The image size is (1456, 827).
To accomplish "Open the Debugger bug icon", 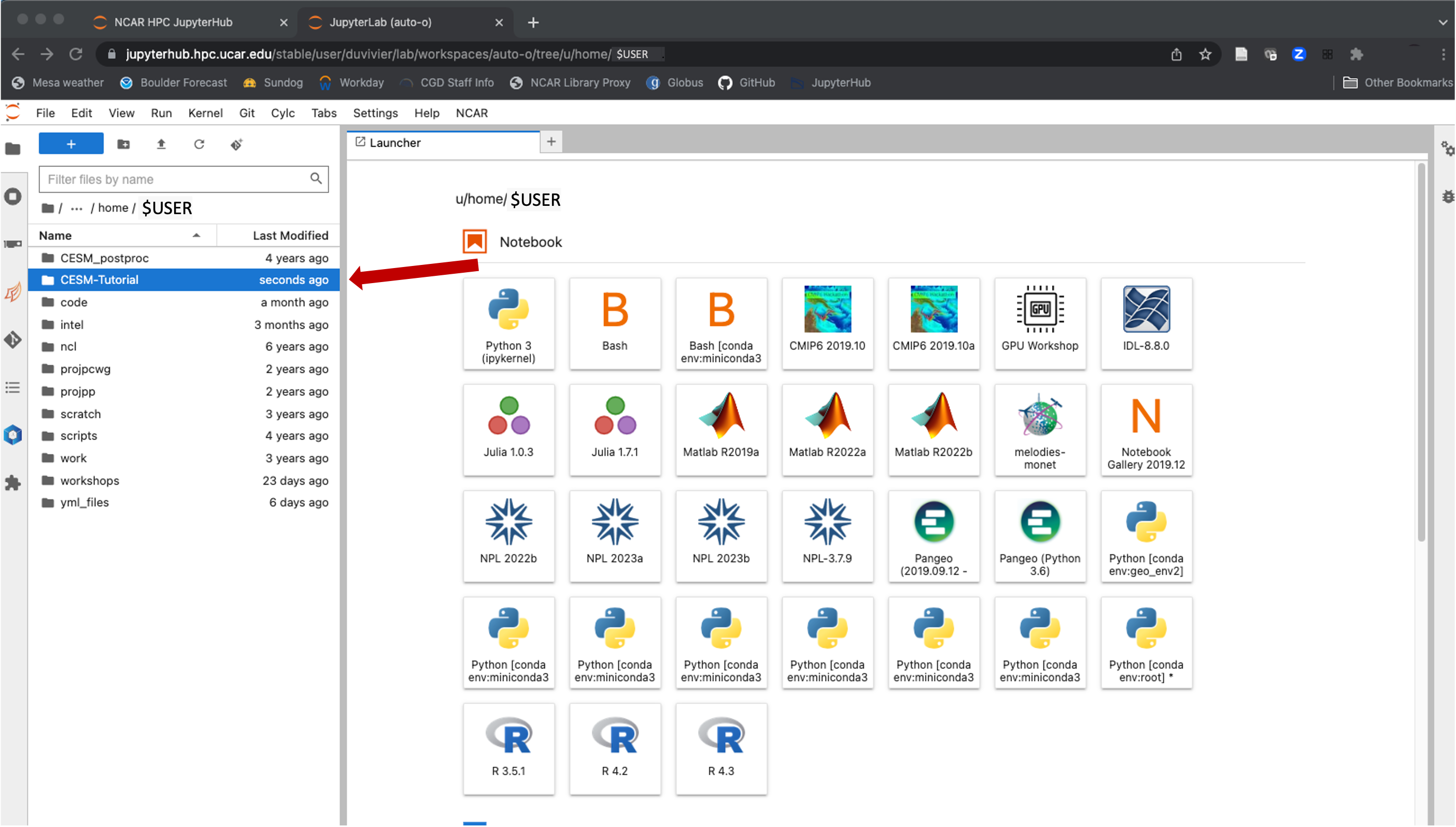I will point(1448,197).
